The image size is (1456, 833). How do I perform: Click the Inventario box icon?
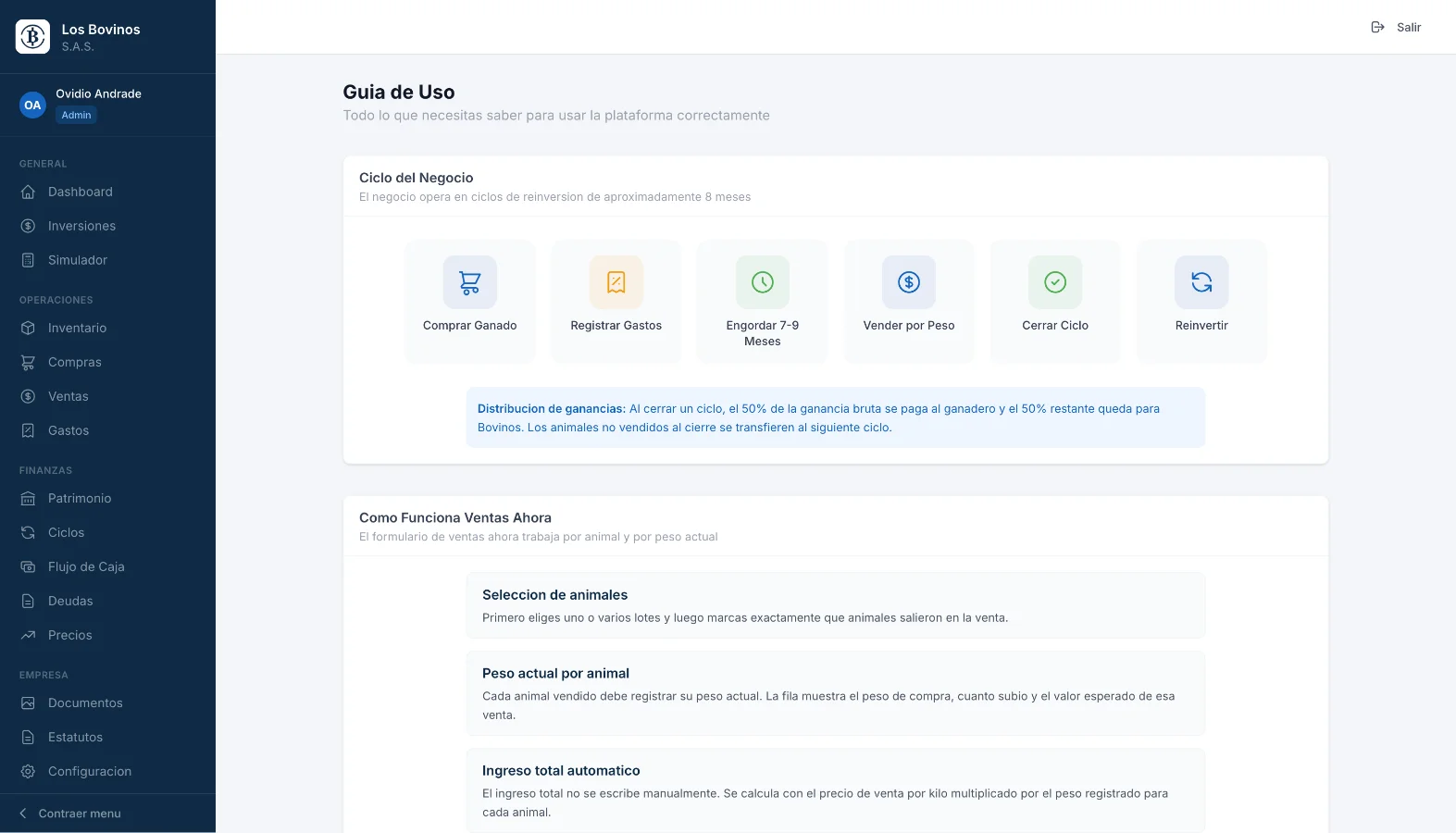pyautogui.click(x=28, y=328)
